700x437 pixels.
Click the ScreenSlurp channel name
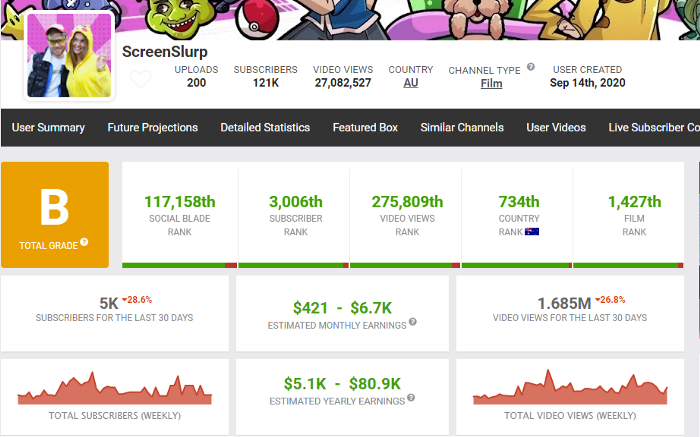(x=166, y=50)
